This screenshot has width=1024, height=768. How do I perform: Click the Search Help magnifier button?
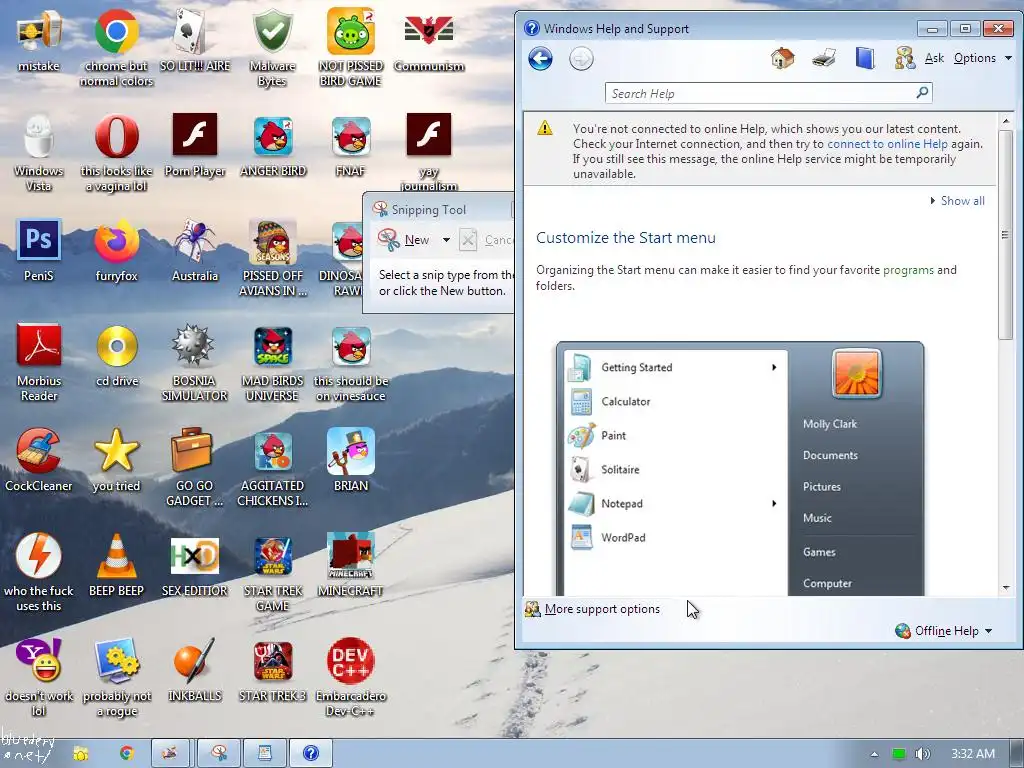[922, 93]
